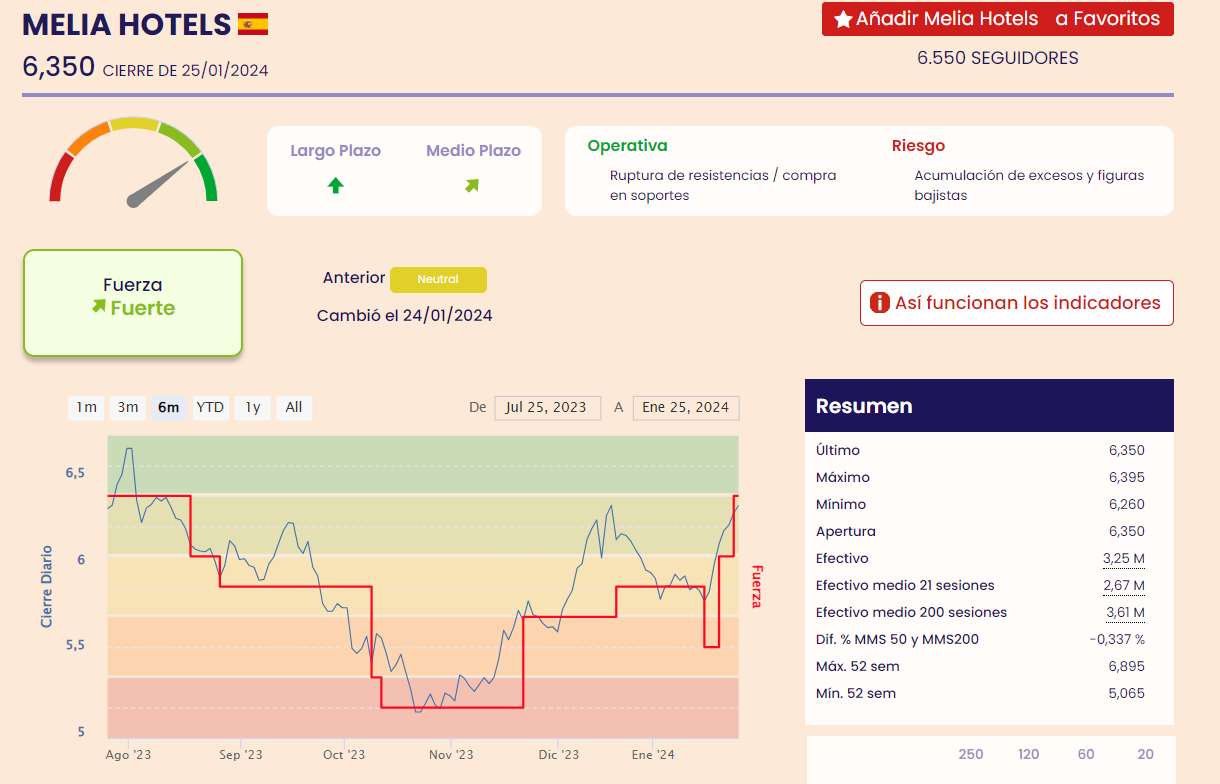The image size is (1220, 784).
Task: Click the Ene '24 axis label on chart
Action: (652, 754)
